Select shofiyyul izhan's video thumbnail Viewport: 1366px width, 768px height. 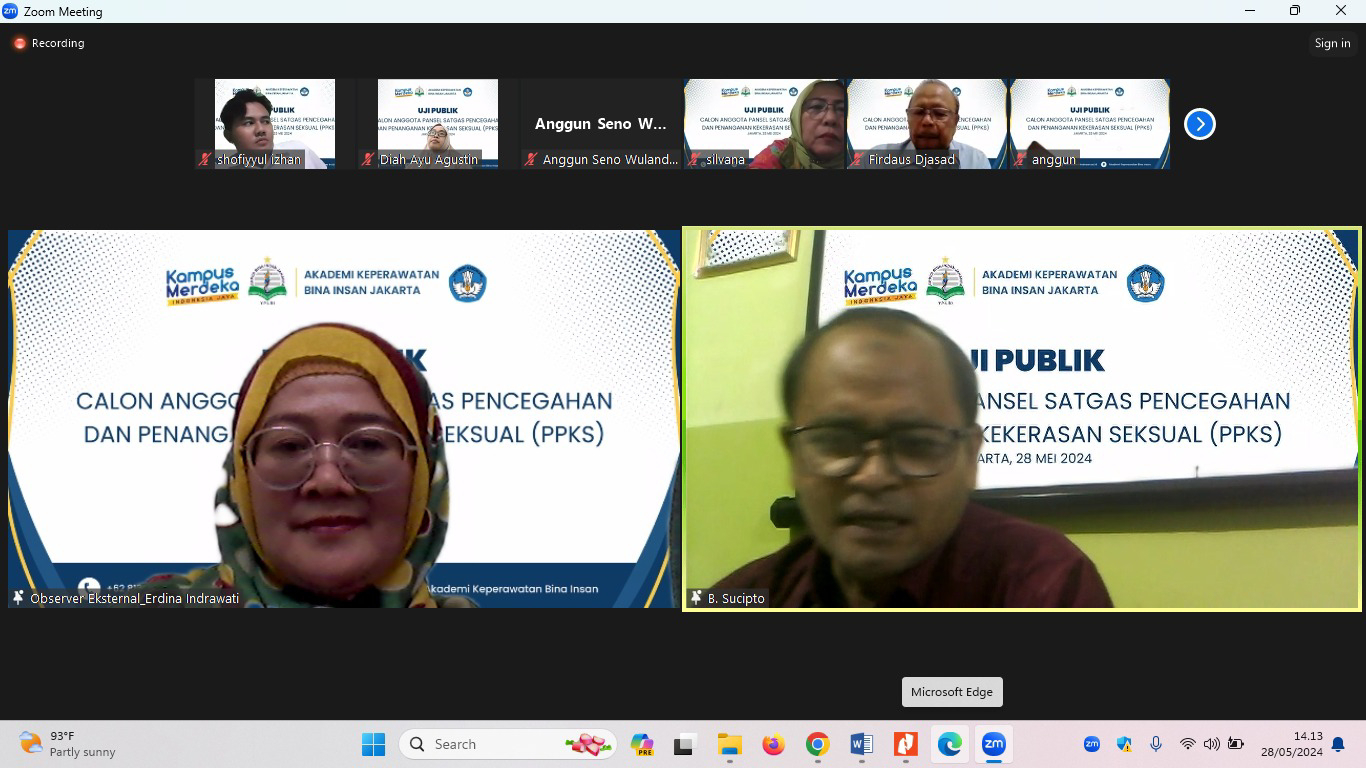tap(275, 124)
